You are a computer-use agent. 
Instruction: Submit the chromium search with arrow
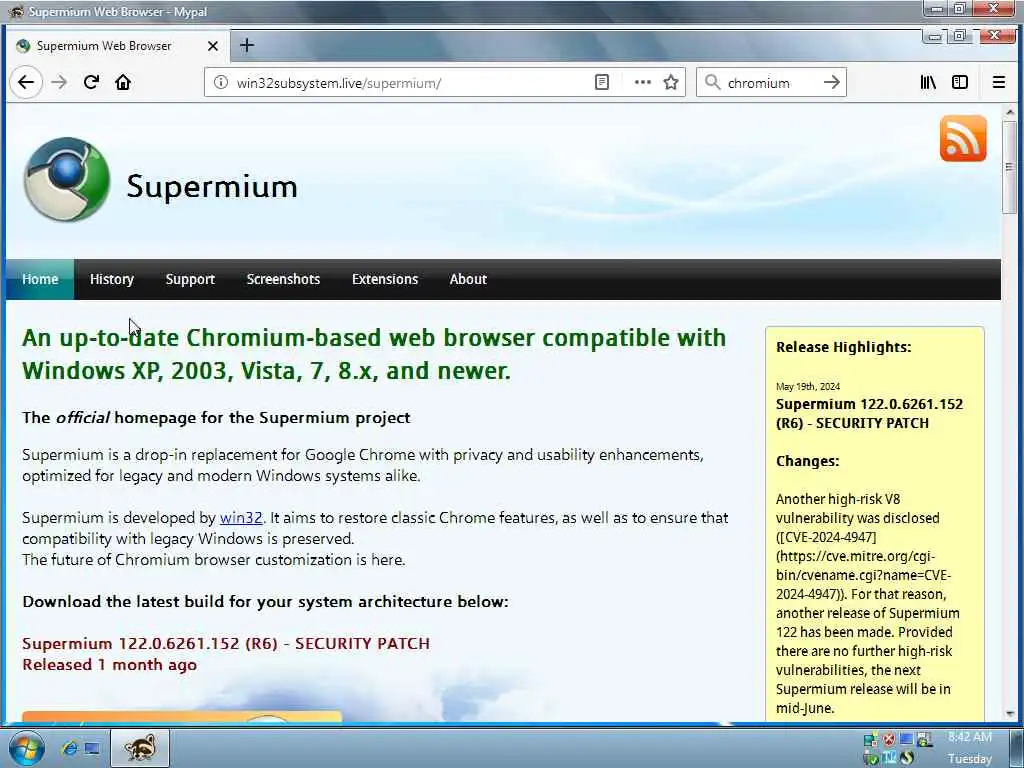(831, 82)
